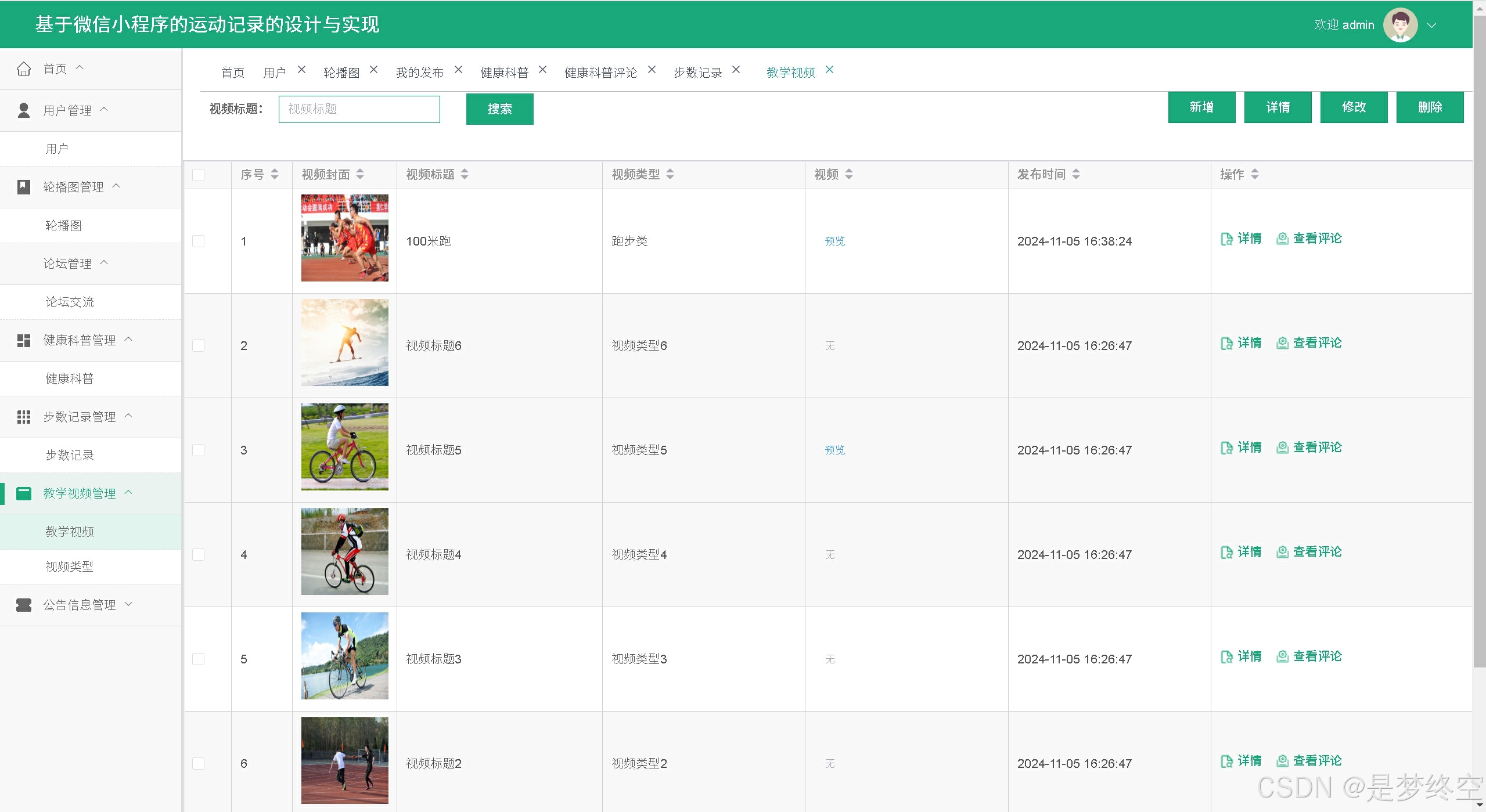Click the announcement management ticket icon
Screen dimensions: 1486x812
(x=24, y=605)
